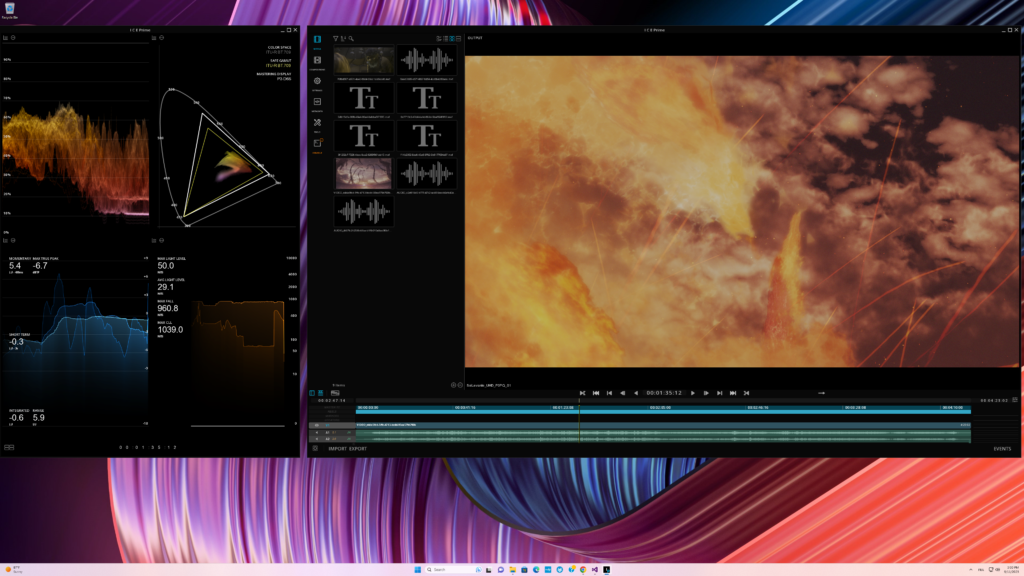Click the filter funnel icon in media bin
1024x576 pixels.
coord(335,38)
